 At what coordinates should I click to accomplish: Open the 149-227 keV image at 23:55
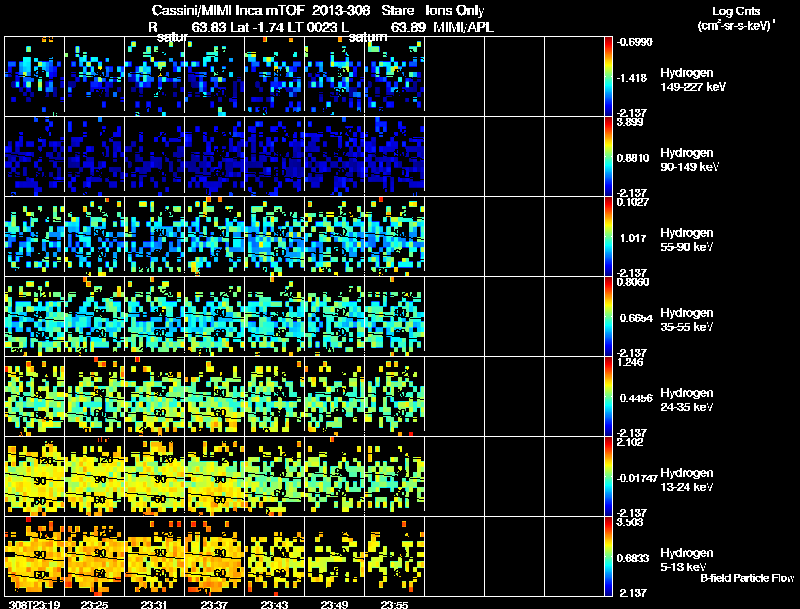394,77
